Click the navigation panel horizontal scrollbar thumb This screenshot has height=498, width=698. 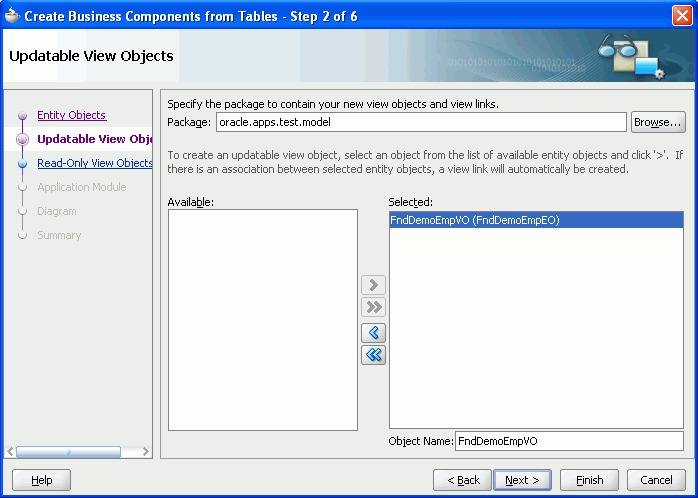(68, 452)
